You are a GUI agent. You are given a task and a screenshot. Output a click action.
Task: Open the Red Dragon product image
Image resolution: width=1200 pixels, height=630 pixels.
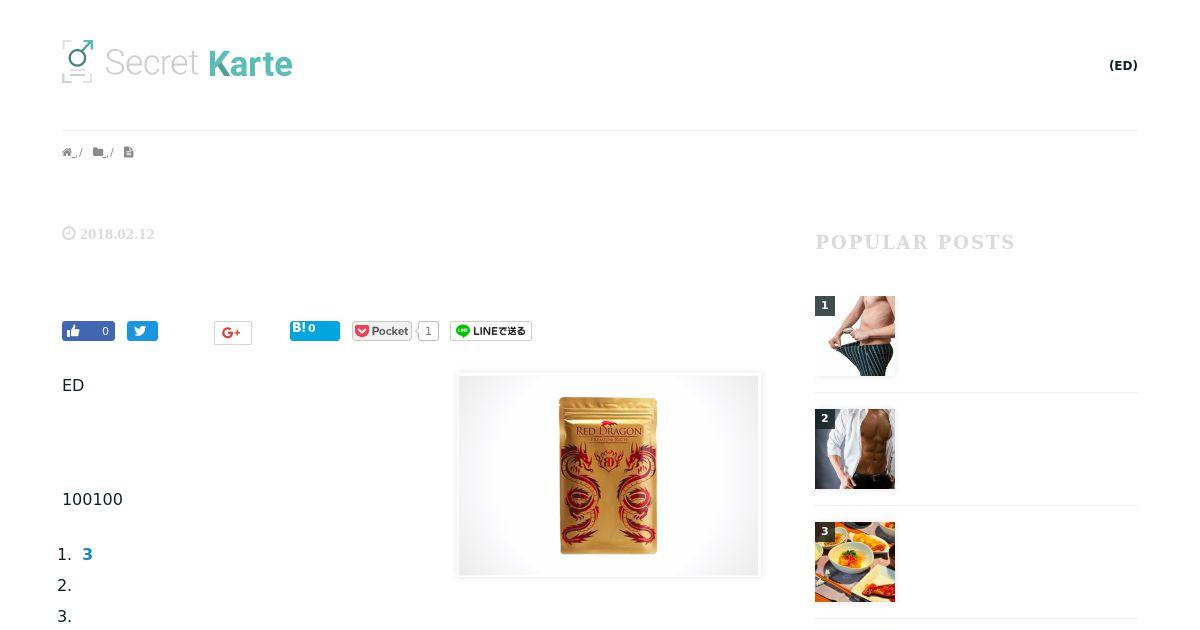point(608,475)
